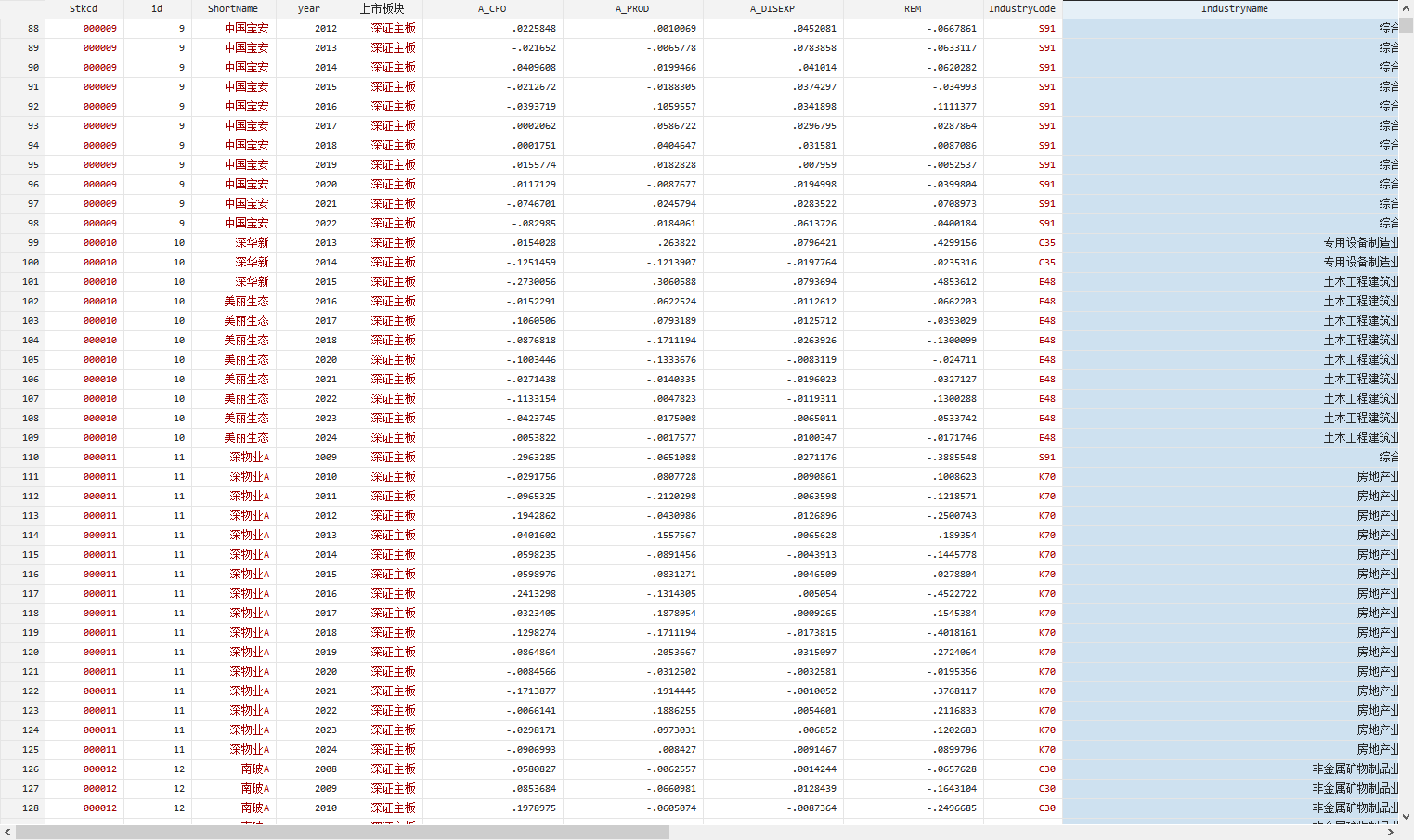Click the vertical scrollbar down arrow
The height and width of the screenshot is (840, 1414).
(x=1407, y=817)
